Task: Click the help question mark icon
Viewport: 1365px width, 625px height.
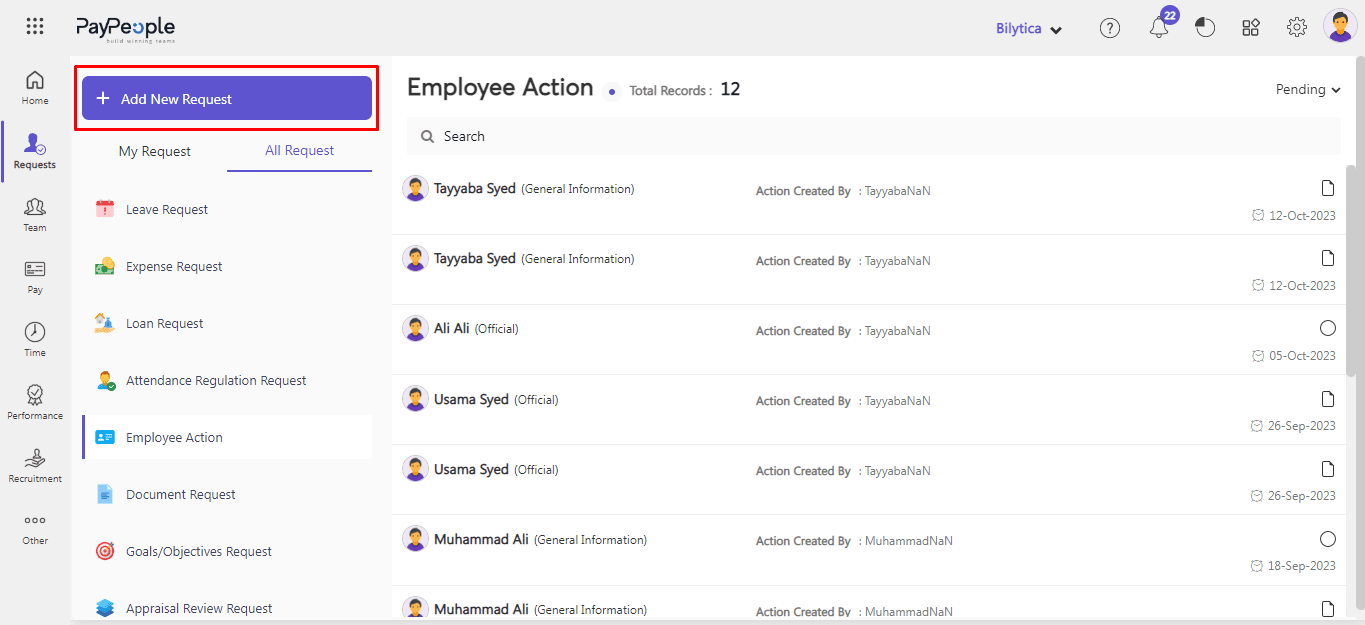Action: pyautogui.click(x=1109, y=28)
